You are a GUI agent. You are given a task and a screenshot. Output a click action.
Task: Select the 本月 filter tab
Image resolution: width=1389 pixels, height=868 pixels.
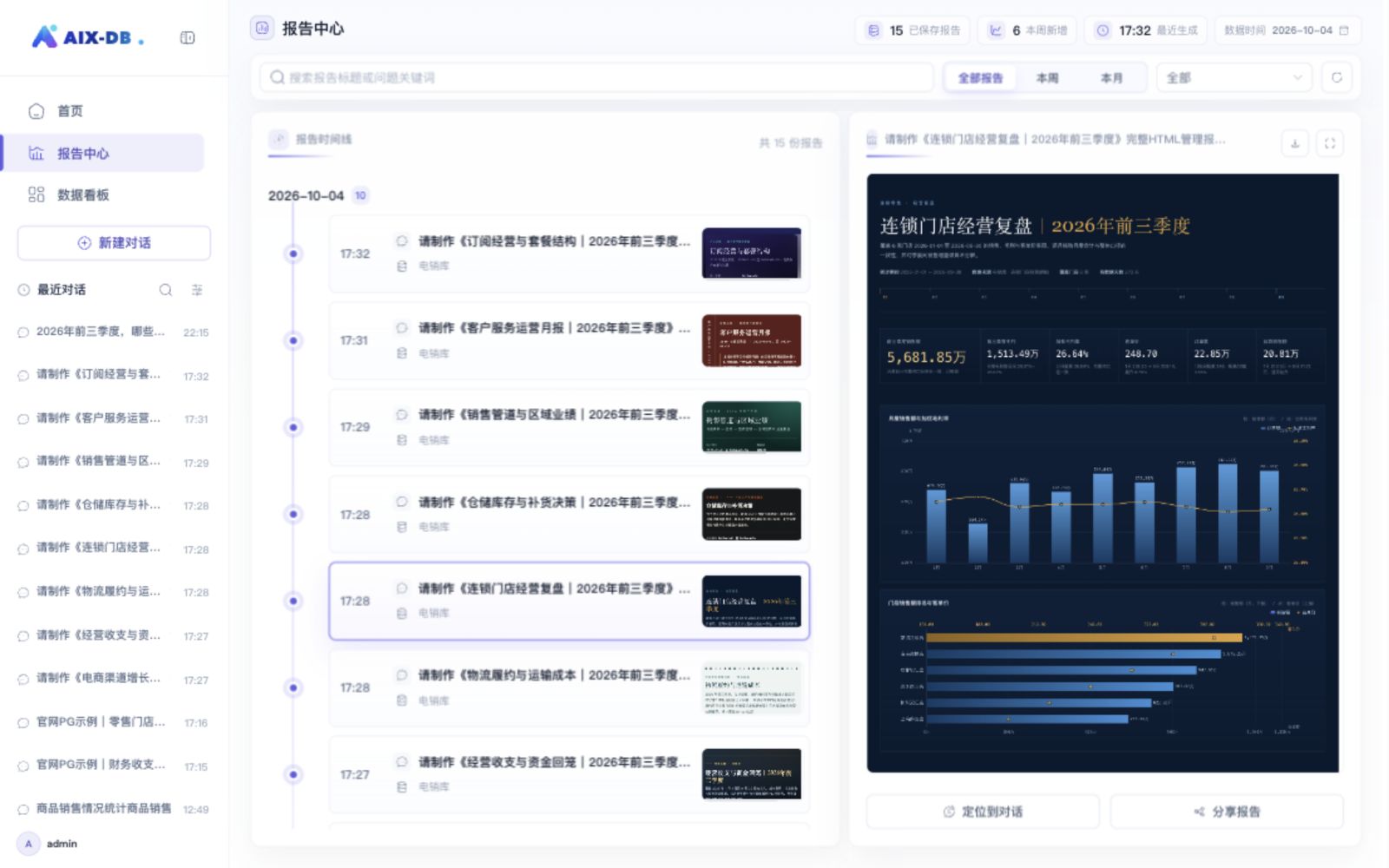pyautogui.click(x=1111, y=78)
